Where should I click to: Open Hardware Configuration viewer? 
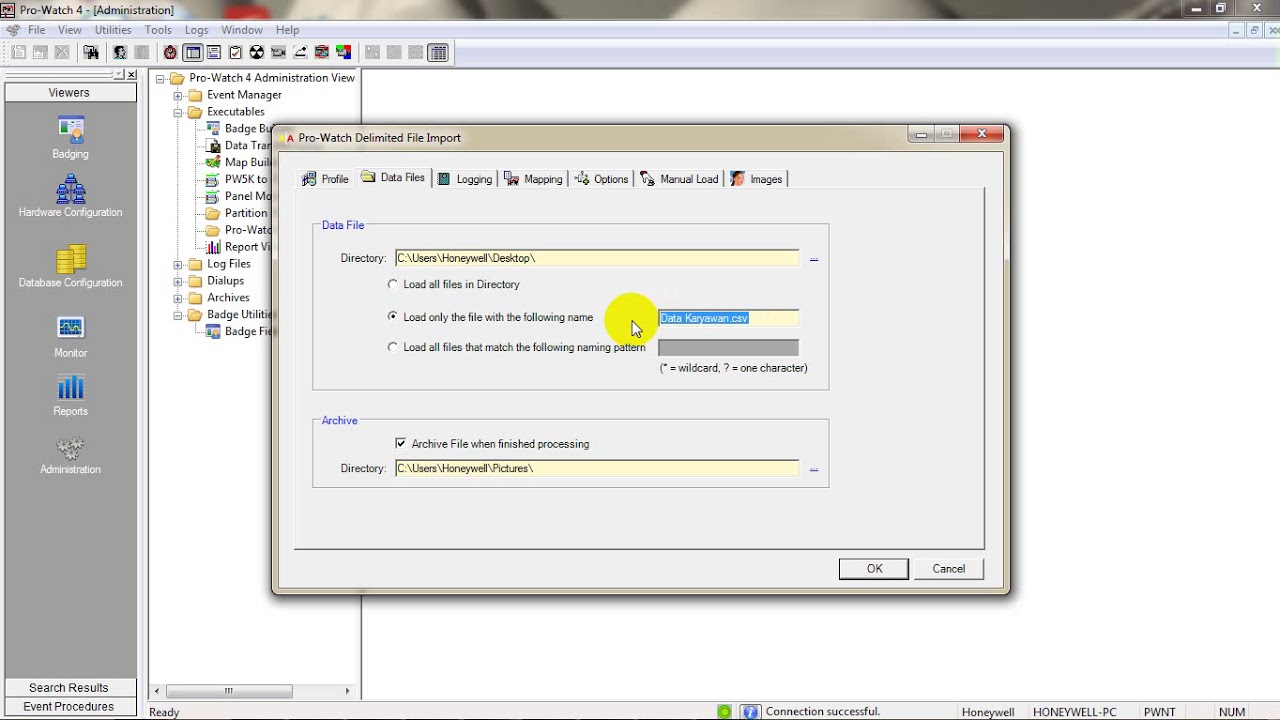pyautogui.click(x=70, y=188)
